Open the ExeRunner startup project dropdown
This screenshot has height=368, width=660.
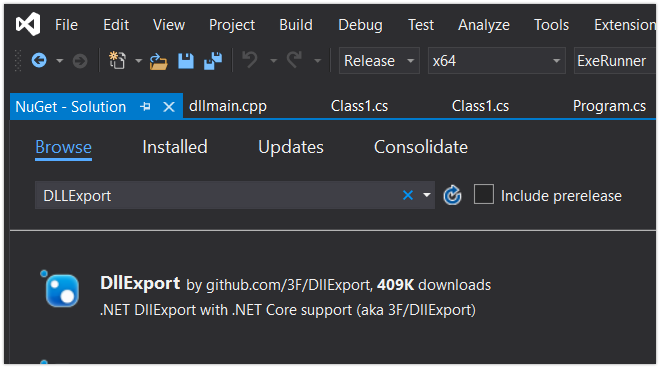(615, 61)
